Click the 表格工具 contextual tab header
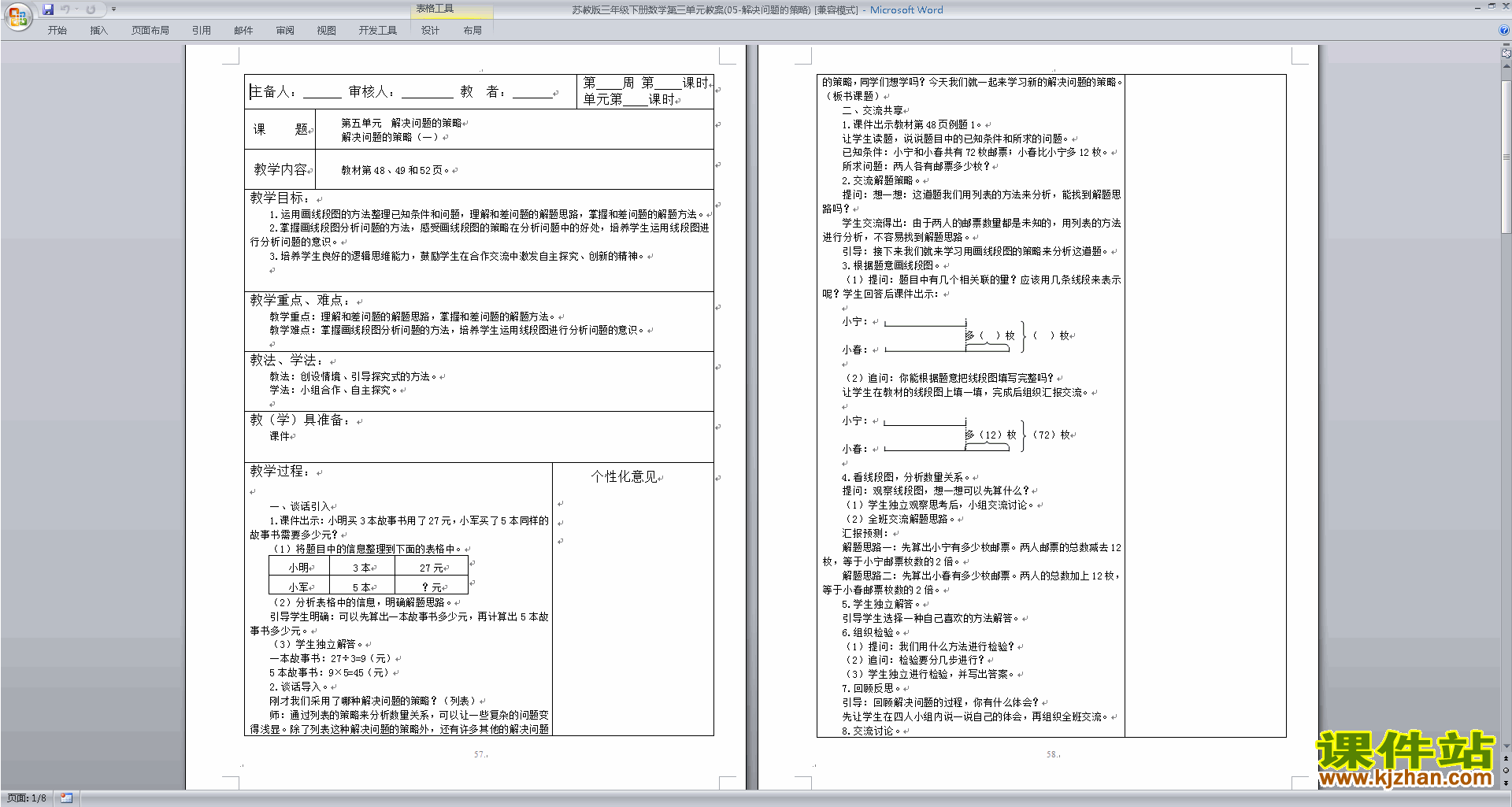Screen dimensions: 1512x807 [452, 9]
